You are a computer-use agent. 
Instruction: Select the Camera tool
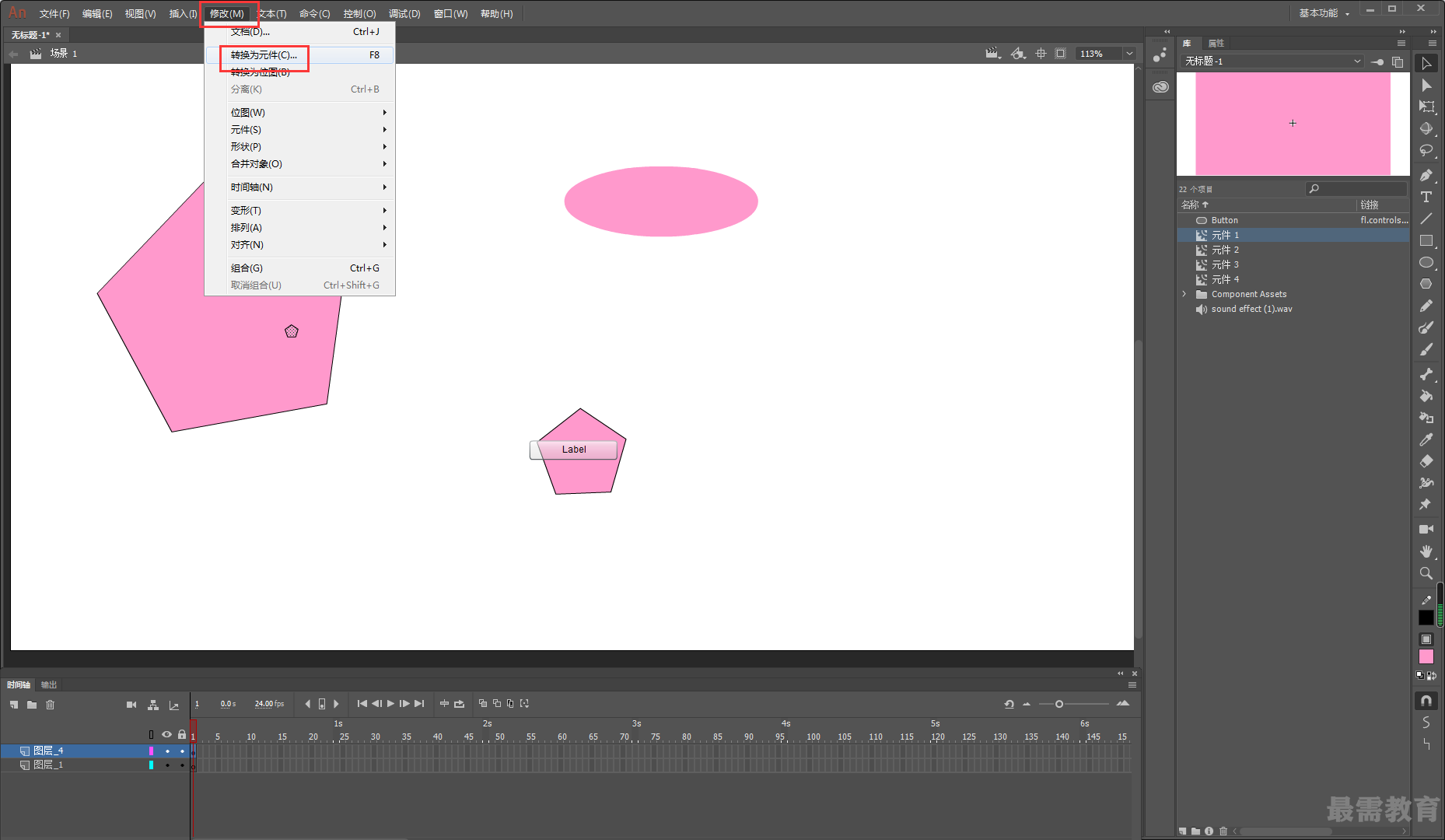[1426, 530]
